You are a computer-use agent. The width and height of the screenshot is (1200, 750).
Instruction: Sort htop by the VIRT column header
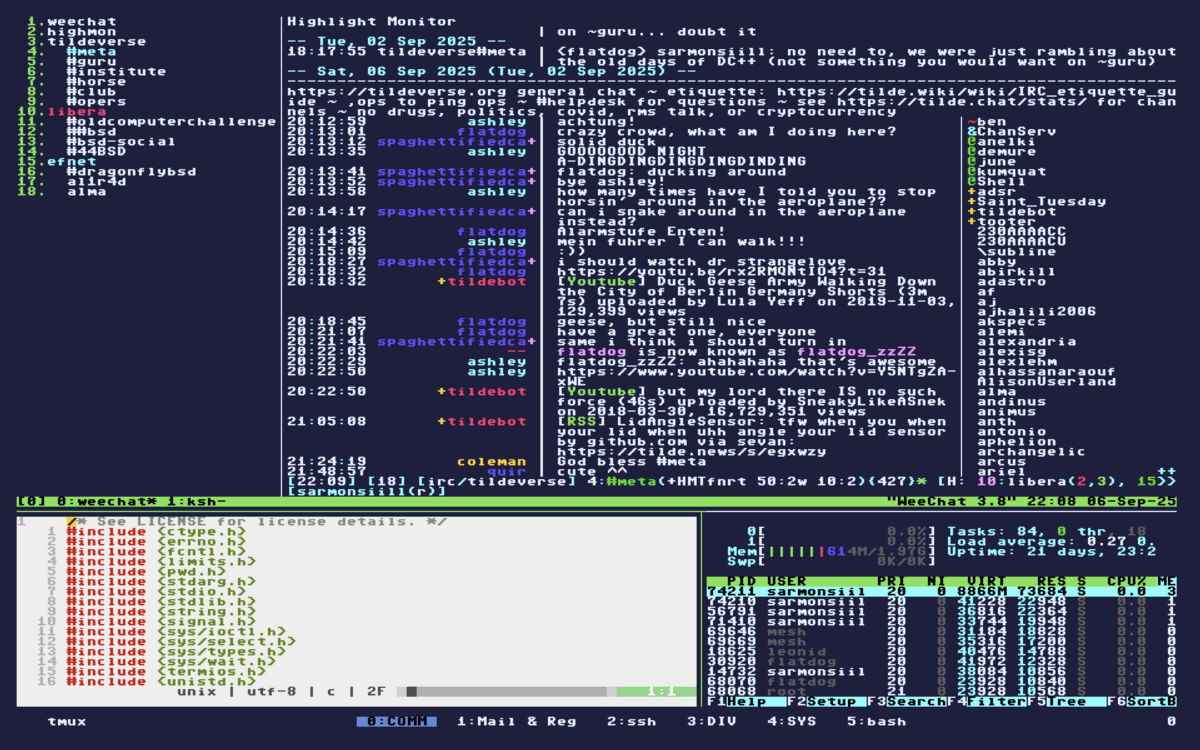coord(986,581)
